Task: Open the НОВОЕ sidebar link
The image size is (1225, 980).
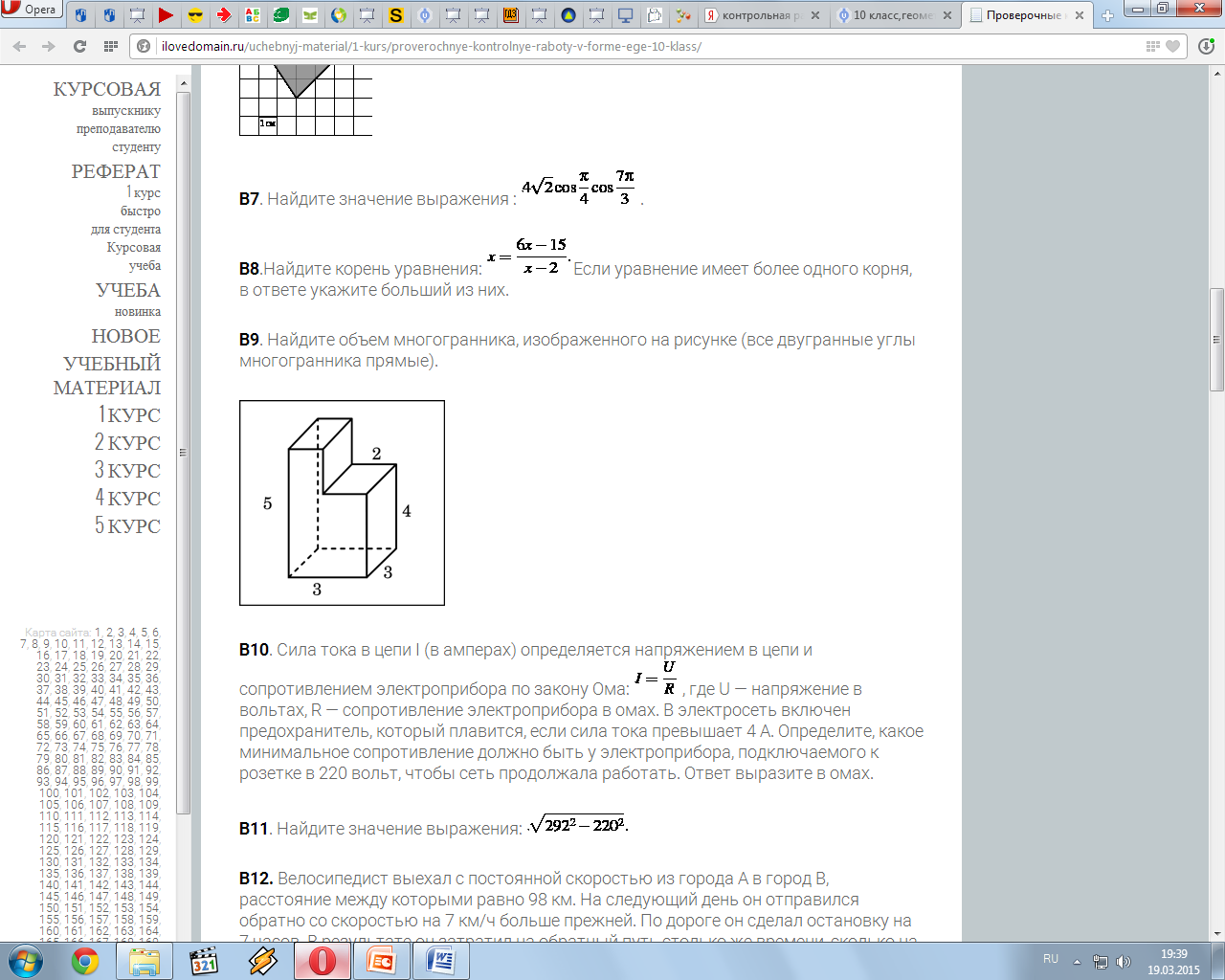Action: 126,336
